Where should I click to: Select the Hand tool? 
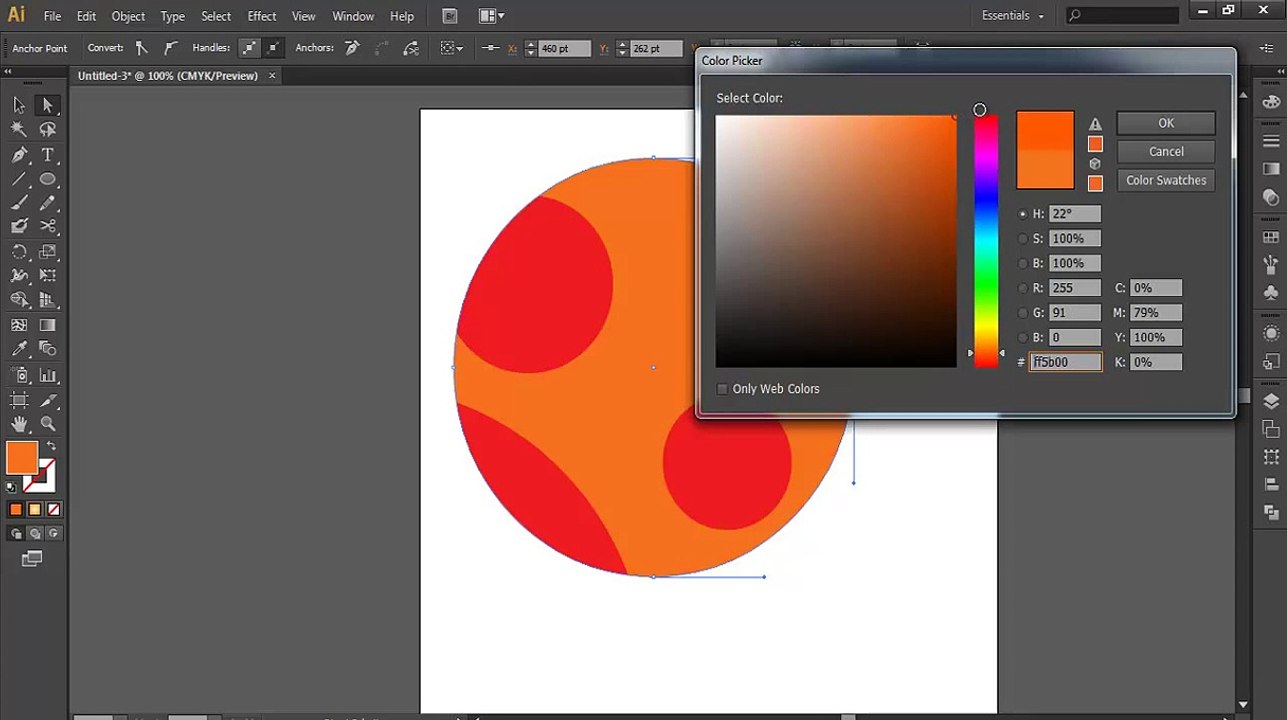(x=19, y=424)
